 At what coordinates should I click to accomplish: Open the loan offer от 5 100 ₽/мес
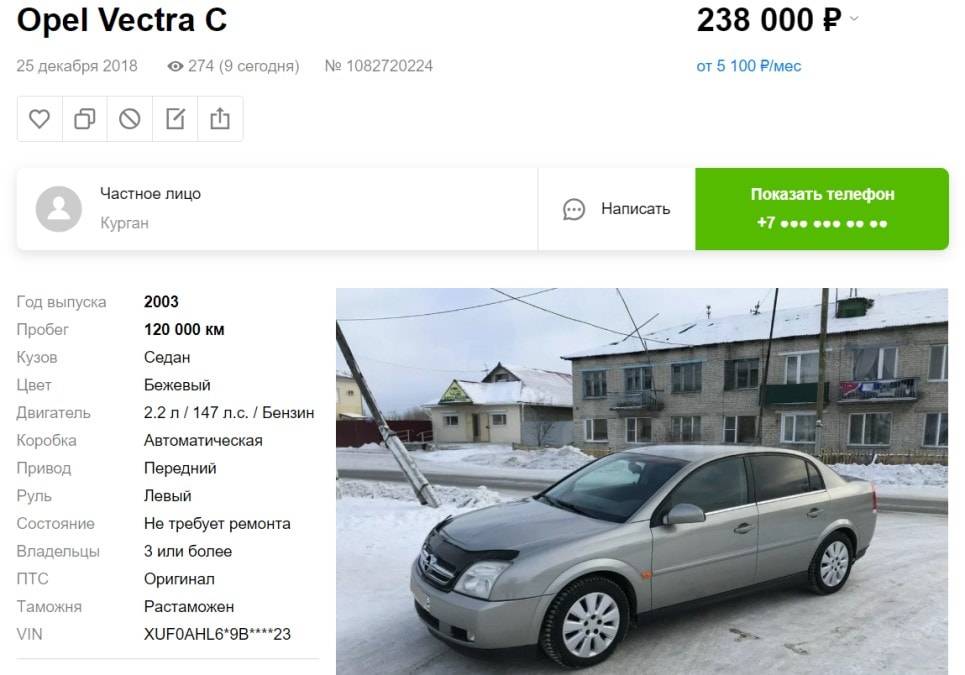(748, 66)
